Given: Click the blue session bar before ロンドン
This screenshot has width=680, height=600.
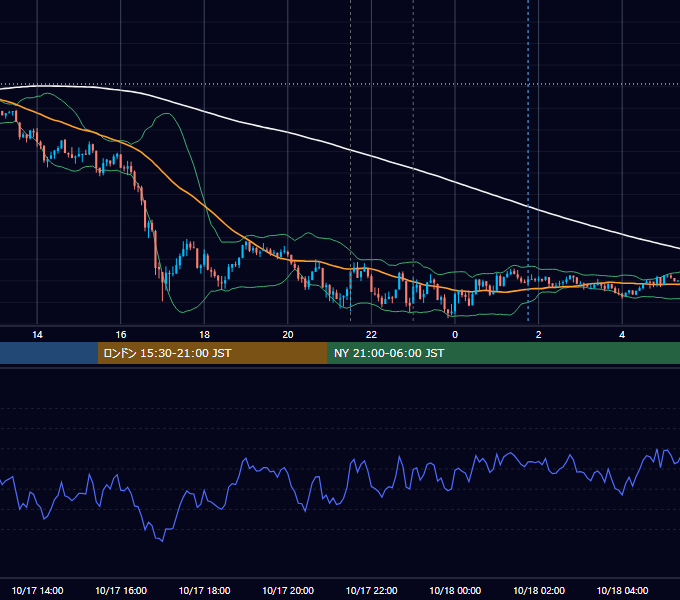Looking at the screenshot, I should coord(49,353).
